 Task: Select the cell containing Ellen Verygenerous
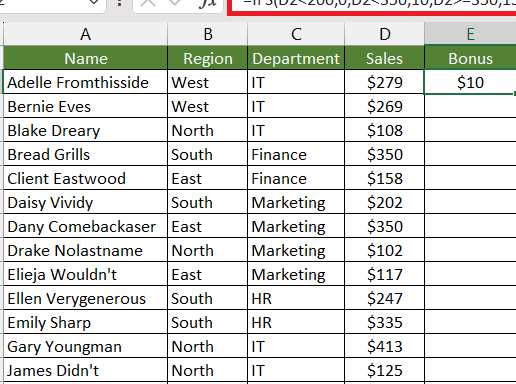pyautogui.click(x=85, y=298)
